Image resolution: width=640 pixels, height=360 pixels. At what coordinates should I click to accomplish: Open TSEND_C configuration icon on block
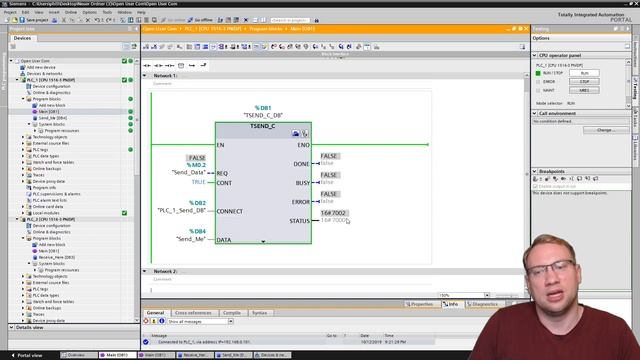pos(296,133)
